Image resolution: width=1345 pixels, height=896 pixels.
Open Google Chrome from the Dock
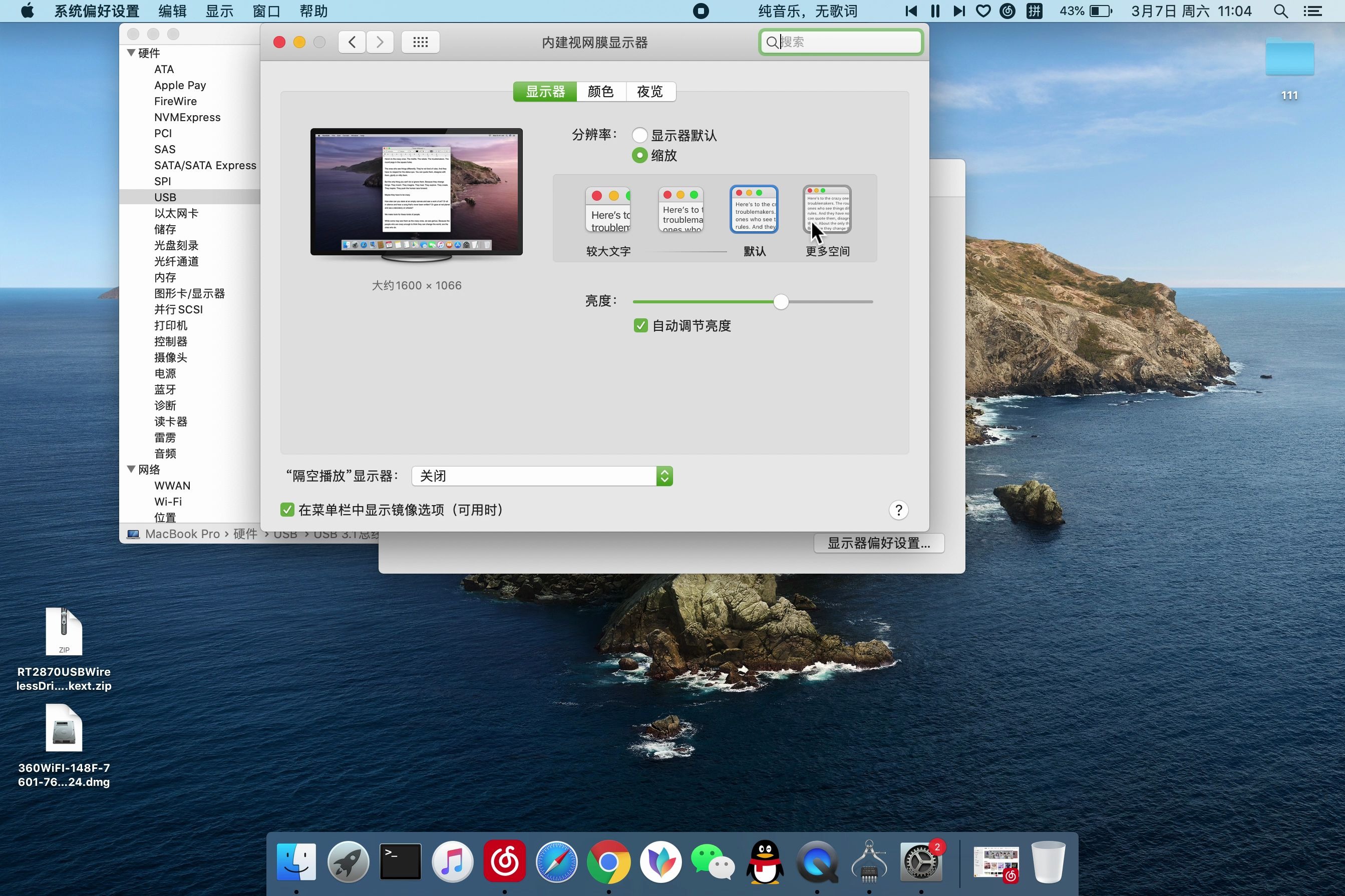click(608, 862)
